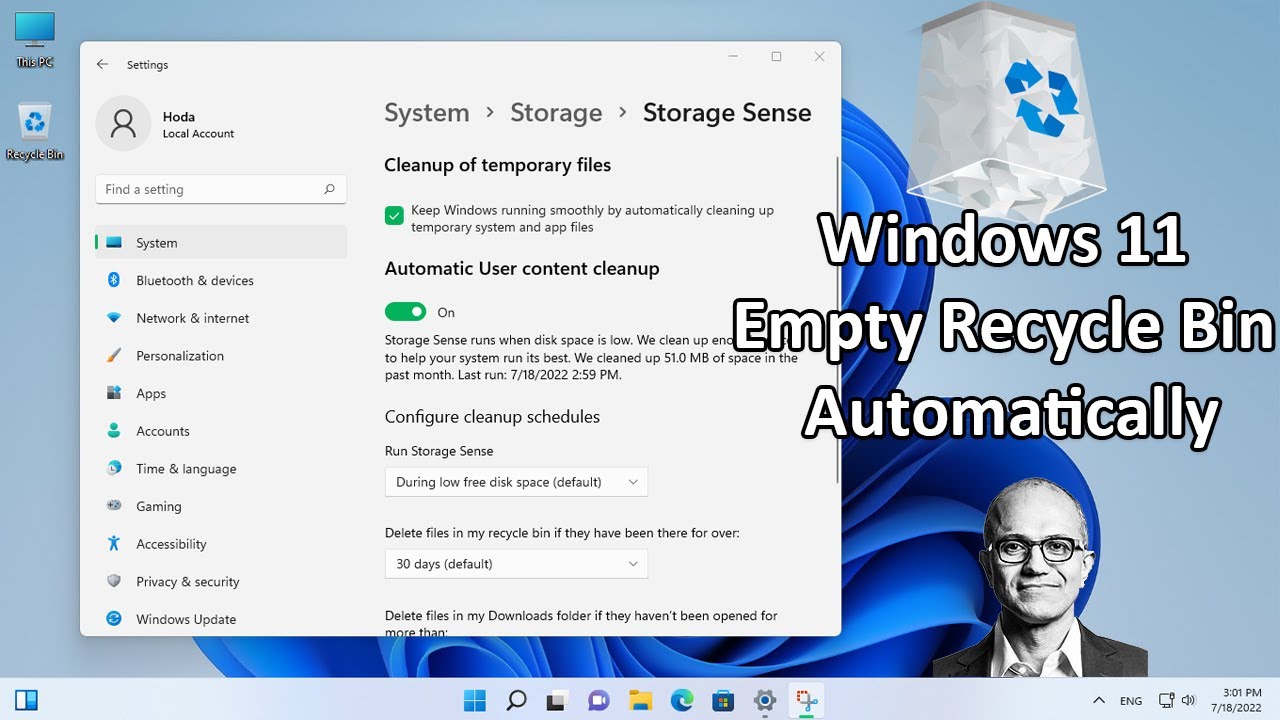Click the Hoda account avatar
Image resolution: width=1280 pixels, height=720 pixels.
(x=123, y=124)
